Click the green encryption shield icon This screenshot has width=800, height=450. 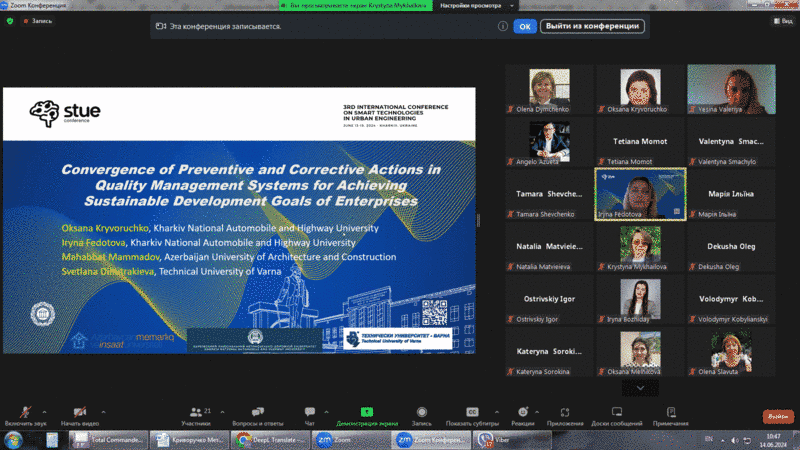click(x=10, y=21)
